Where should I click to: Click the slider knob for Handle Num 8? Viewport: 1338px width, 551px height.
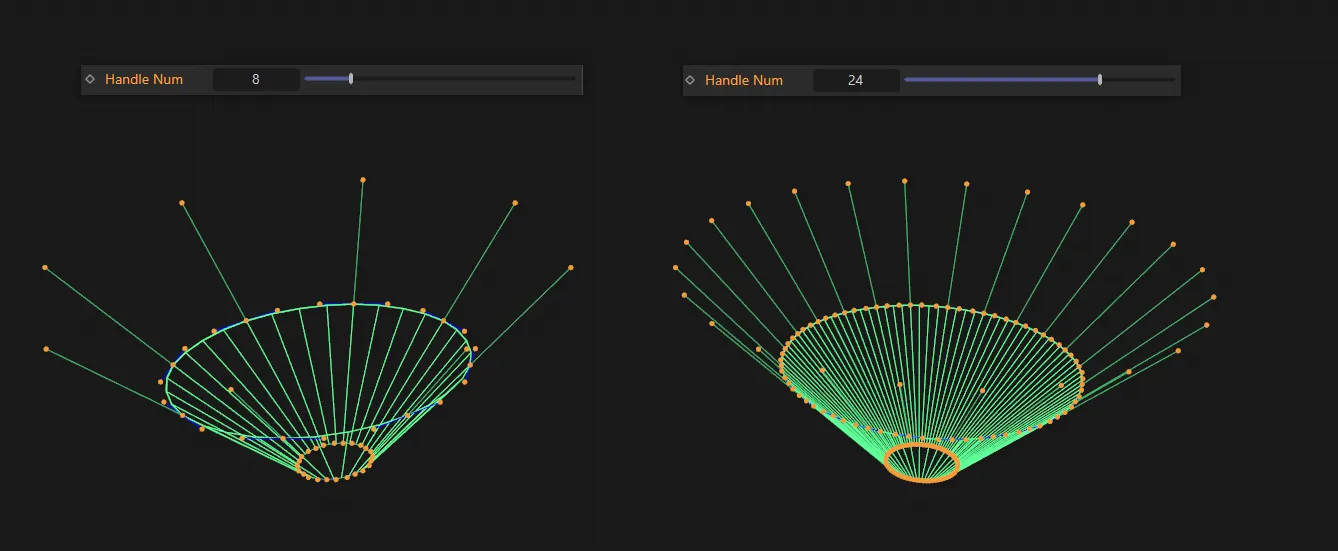351,79
